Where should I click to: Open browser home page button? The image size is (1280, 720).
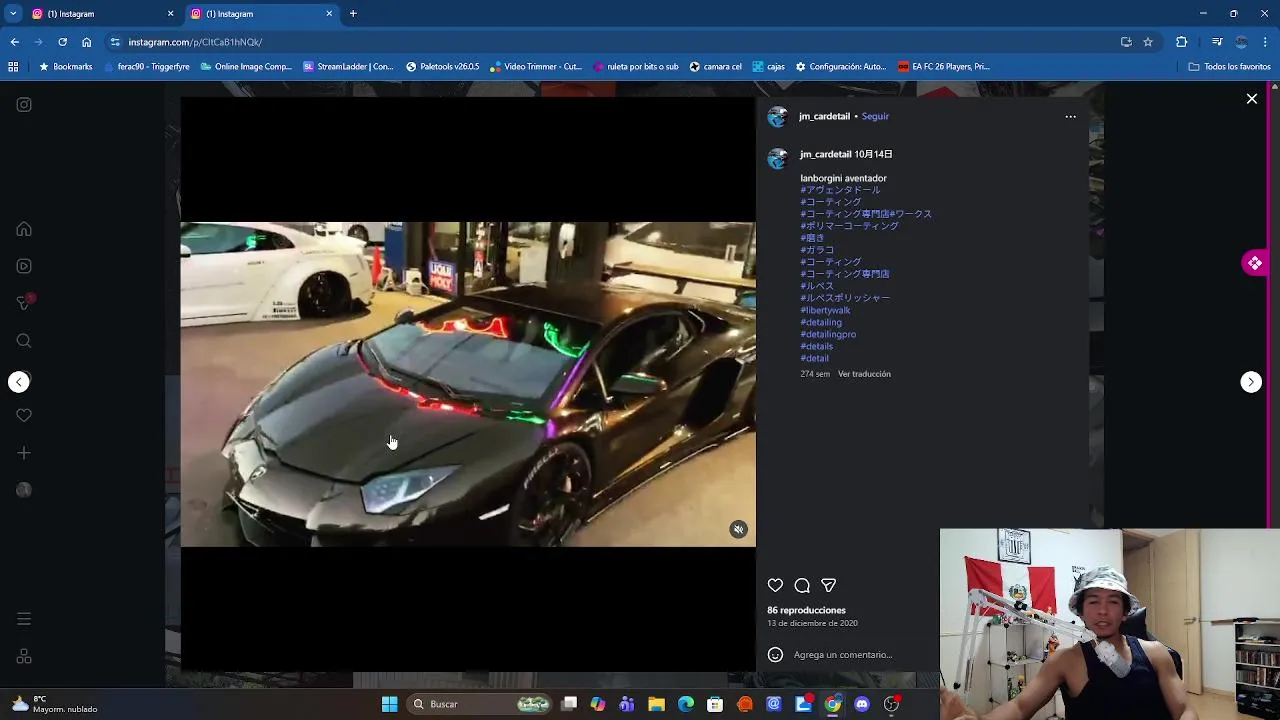[86, 42]
